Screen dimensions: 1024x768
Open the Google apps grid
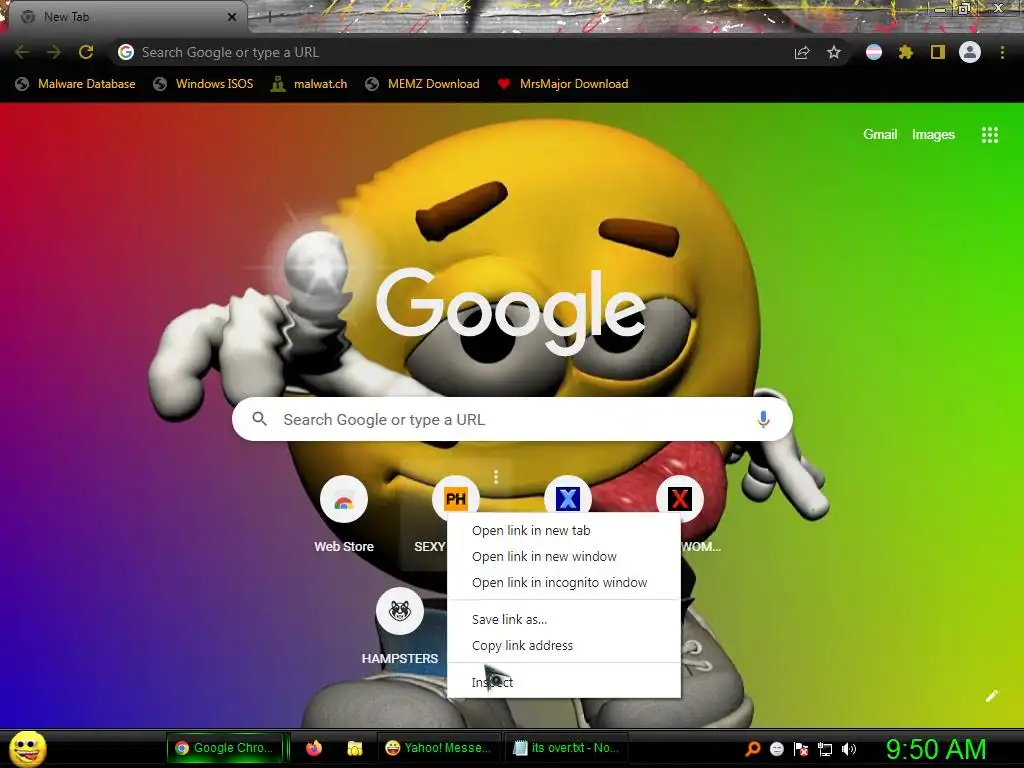[x=990, y=135]
